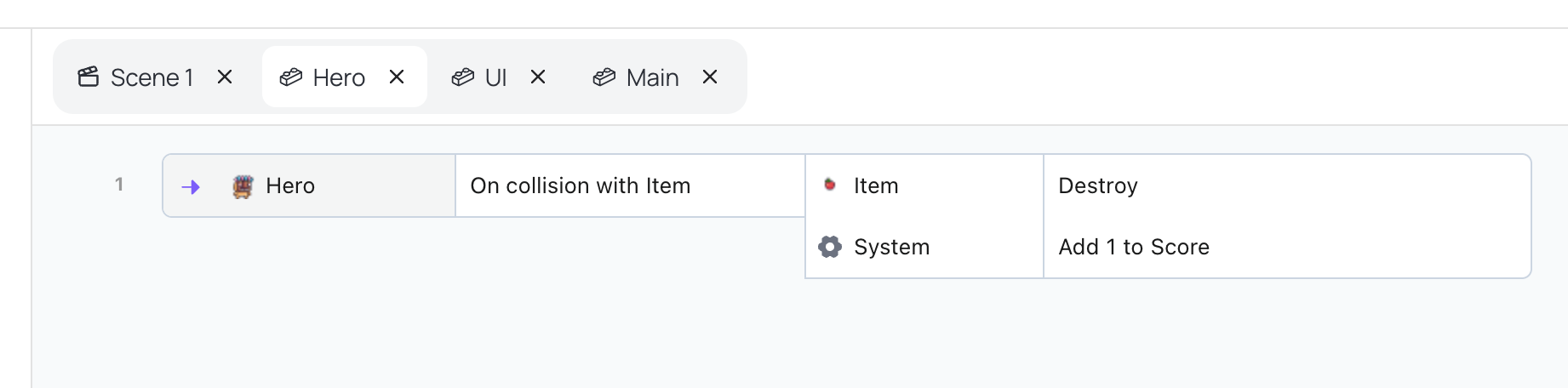Click the Main tab brick icon

604,77
